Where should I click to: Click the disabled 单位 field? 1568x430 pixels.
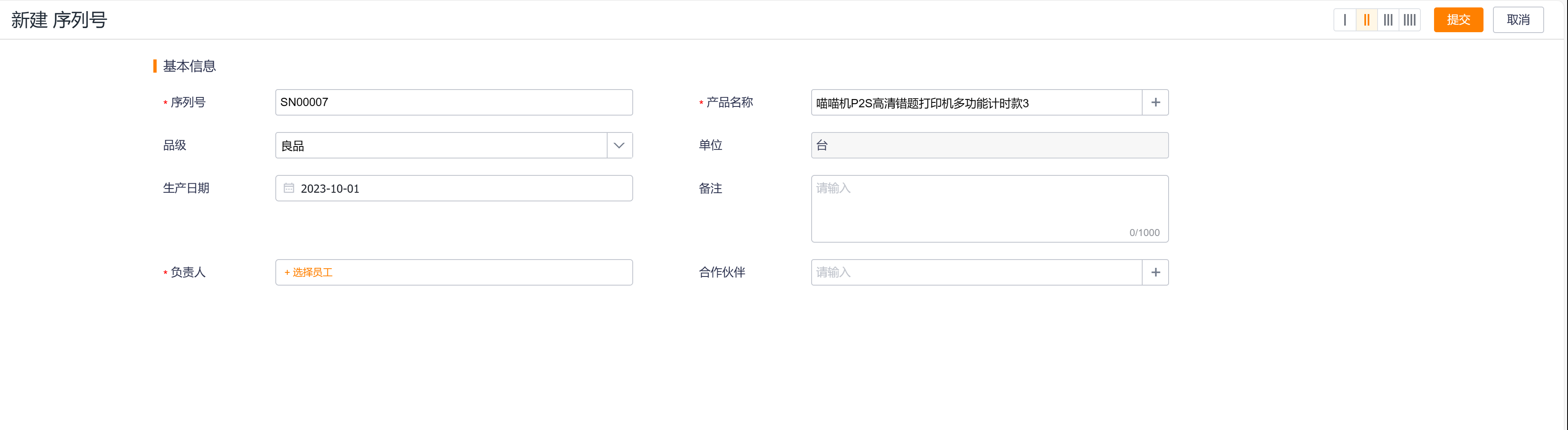pos(989,146)
